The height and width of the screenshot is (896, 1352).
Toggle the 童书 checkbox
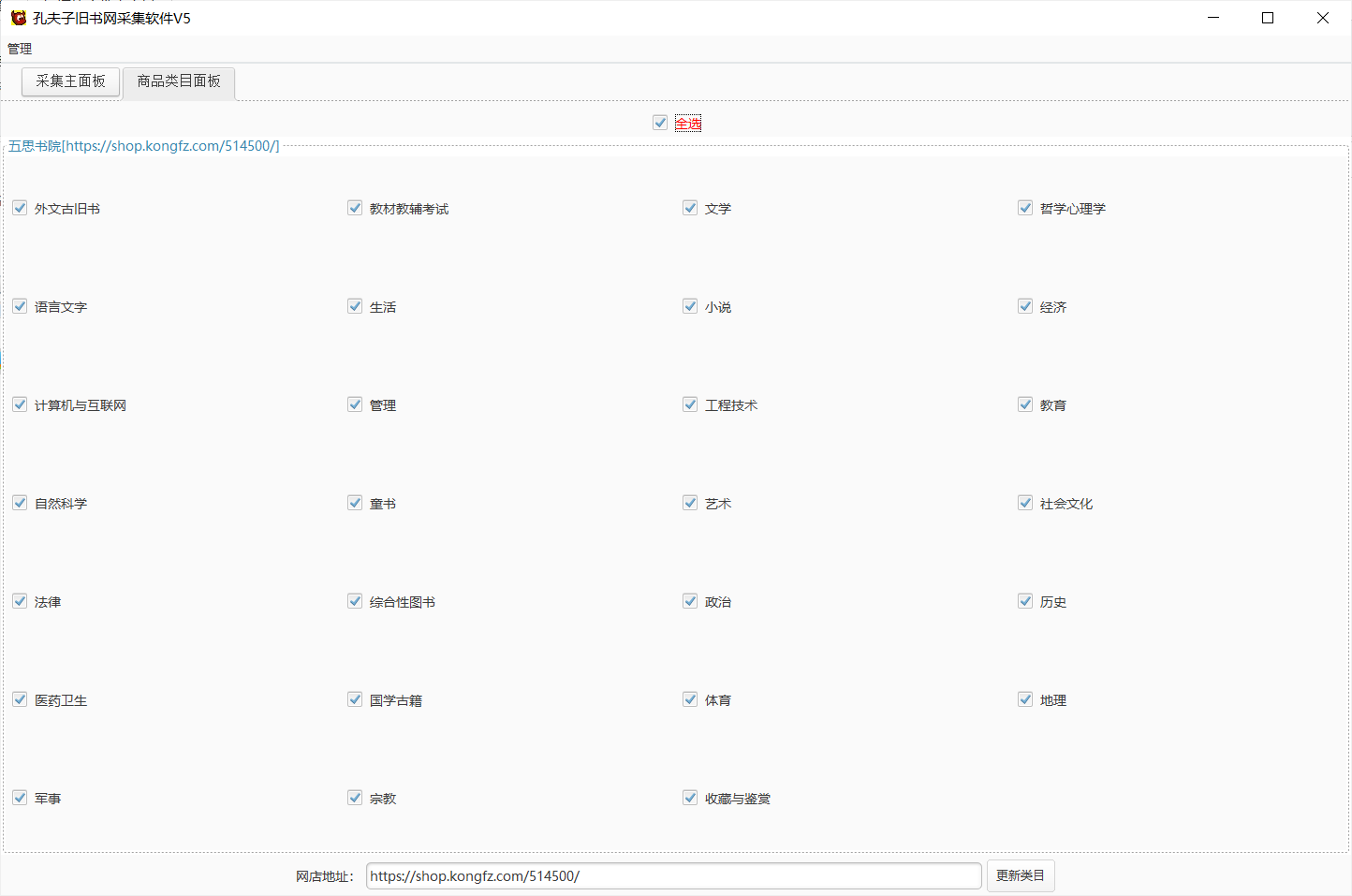(x=355, y=503)
